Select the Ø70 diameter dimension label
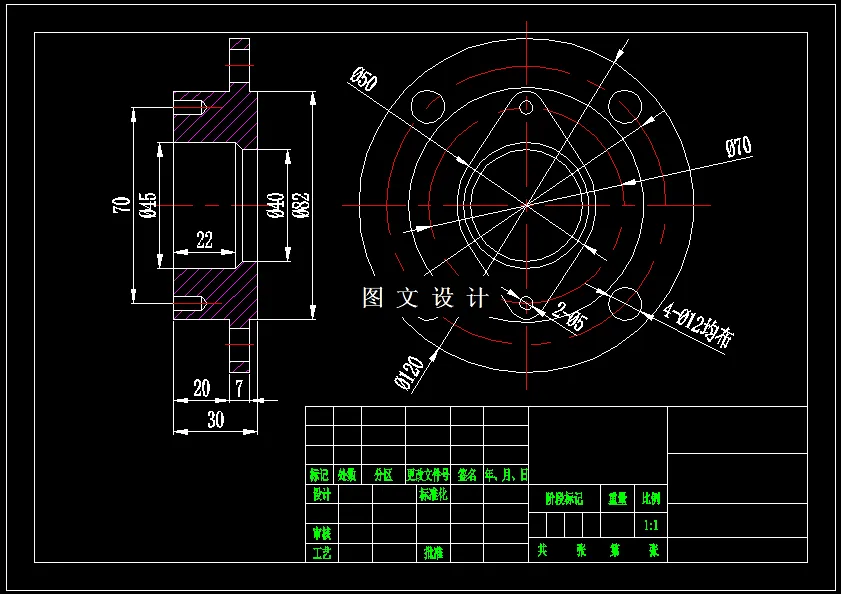 (x=739, y=146)
